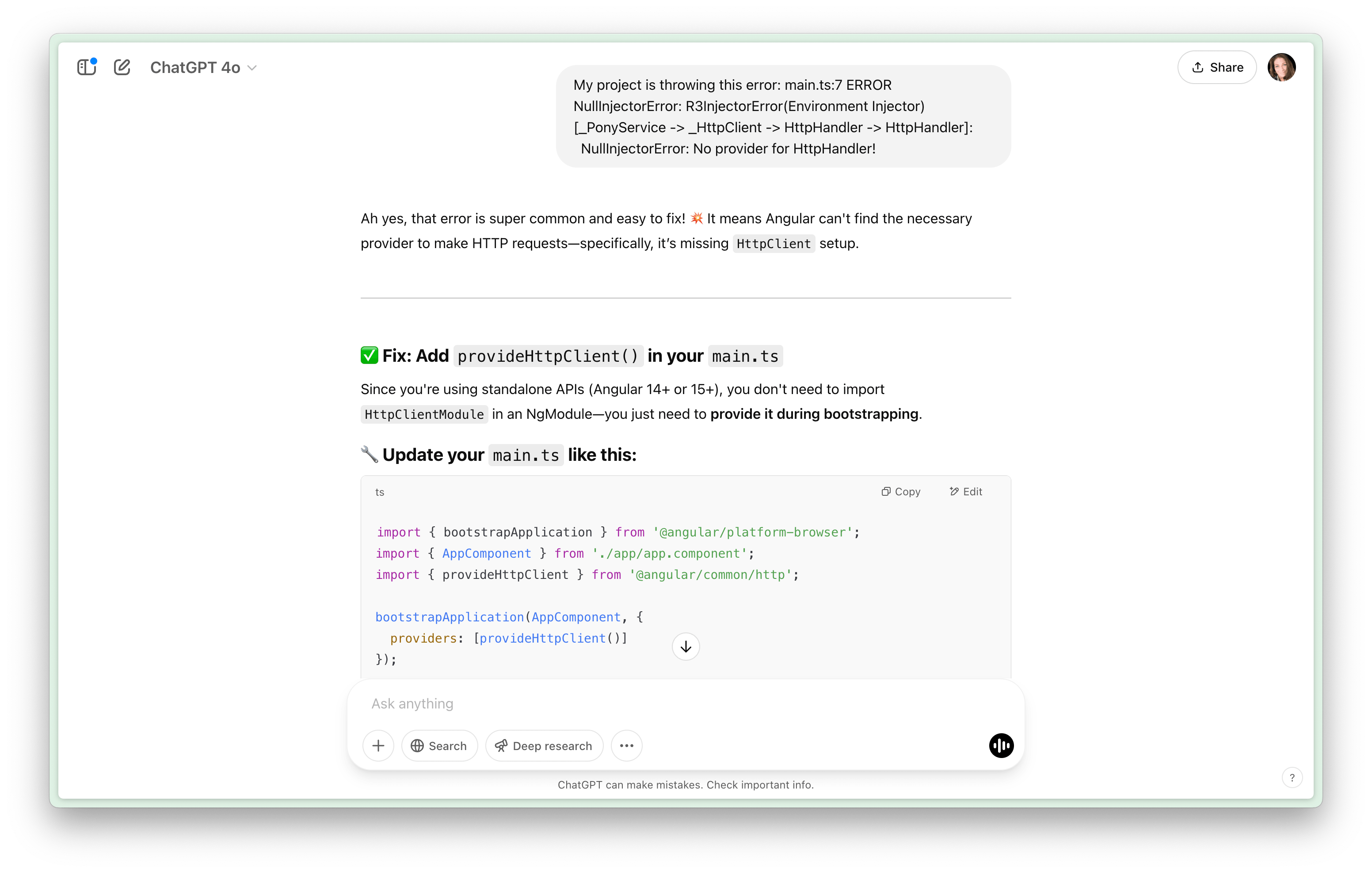Click the chevron beside ChatGPT 4o
1372x873 pixels.
pos(252,68)
